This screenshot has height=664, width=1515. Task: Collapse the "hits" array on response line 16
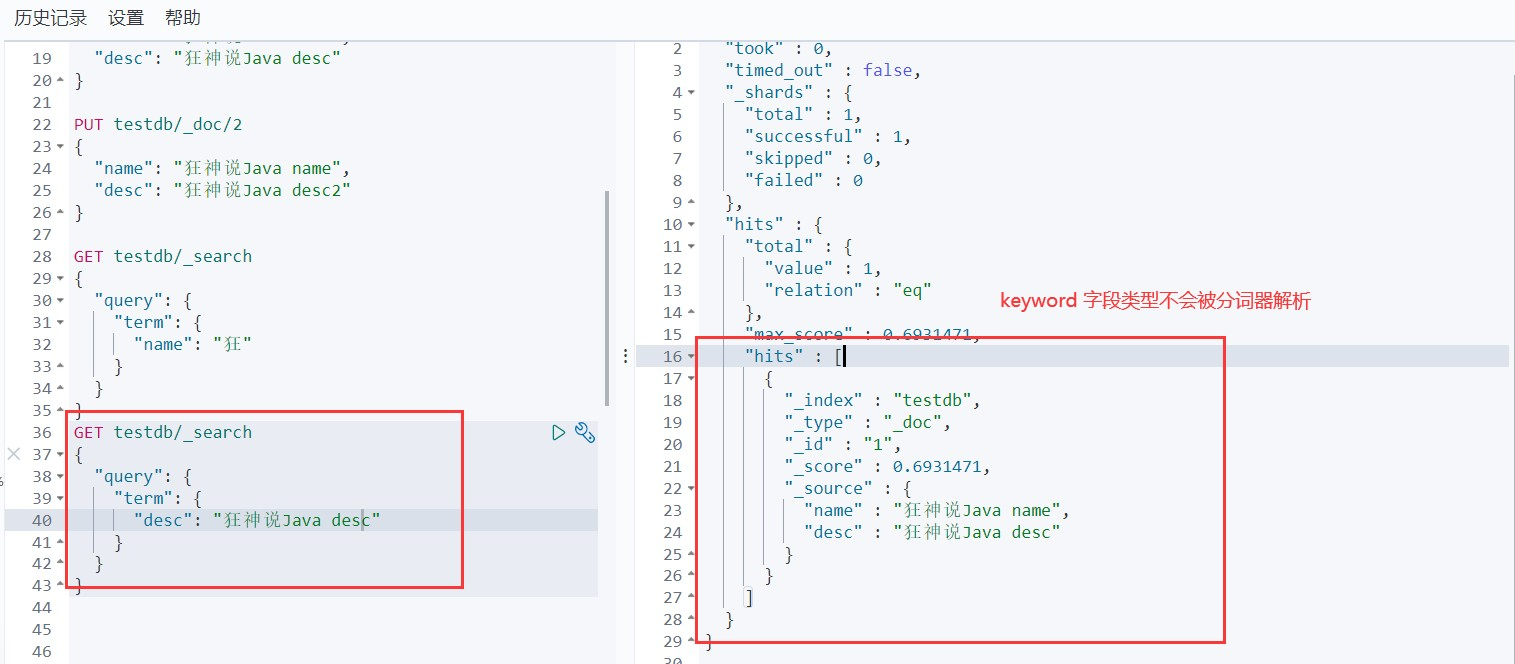click(x=691, y=357)
